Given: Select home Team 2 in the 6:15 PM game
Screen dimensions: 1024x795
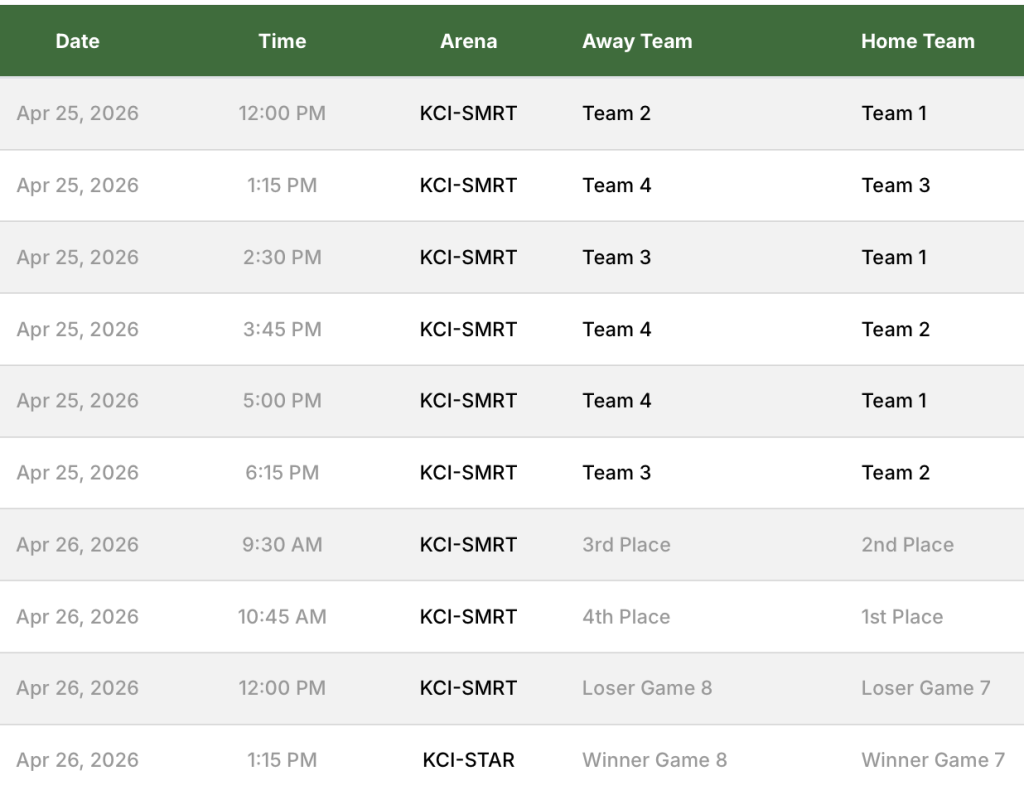Looking at the screenshot, I should pyautogui.click(x=895, y=473).
